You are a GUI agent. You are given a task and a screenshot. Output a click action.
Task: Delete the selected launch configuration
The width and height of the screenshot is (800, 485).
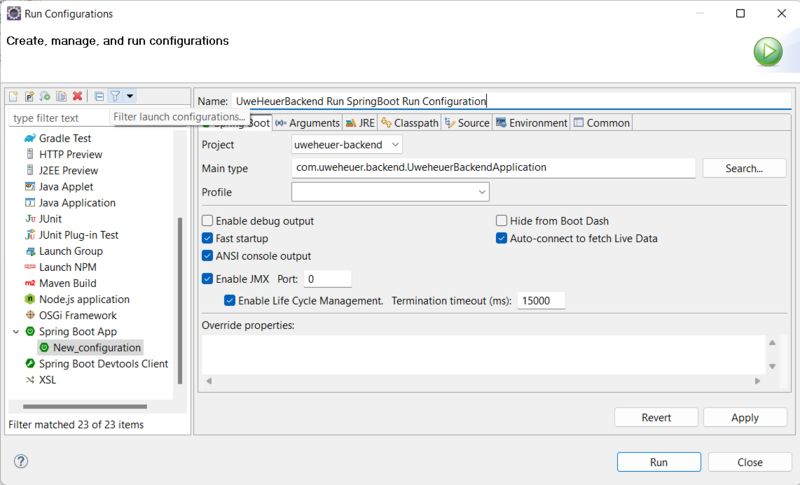click(77, 96)
